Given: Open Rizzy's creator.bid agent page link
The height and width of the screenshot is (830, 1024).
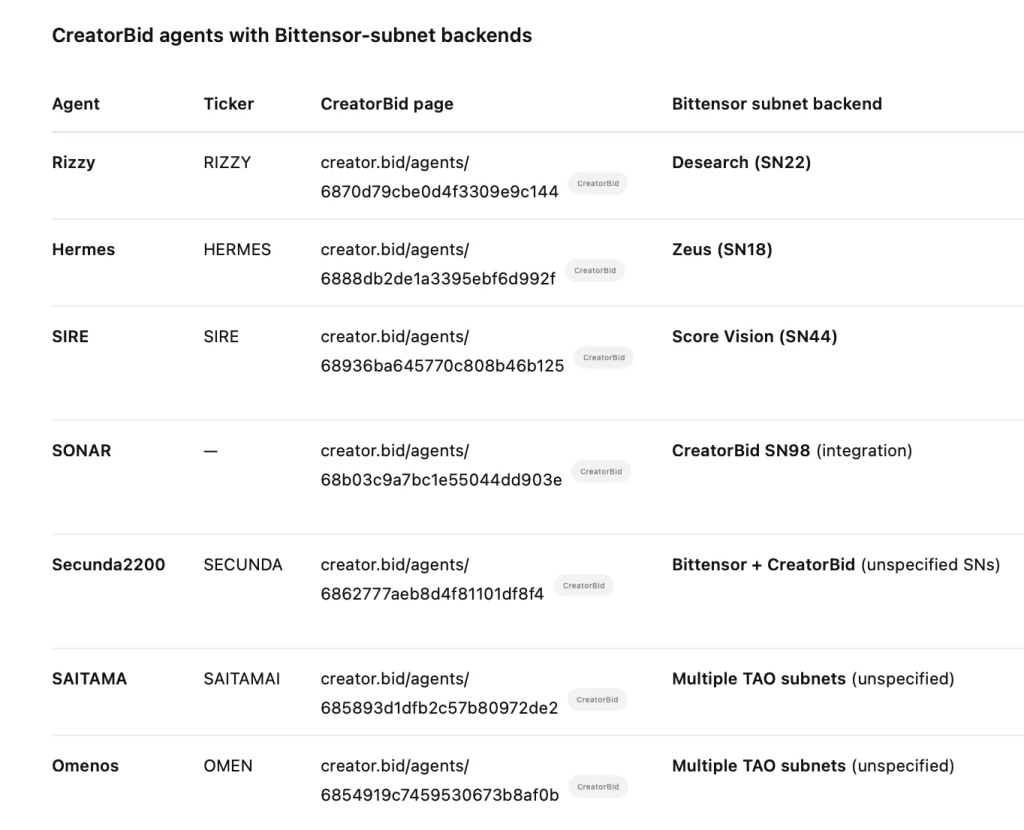Looking at the screenshot, I should click(439, 177).
